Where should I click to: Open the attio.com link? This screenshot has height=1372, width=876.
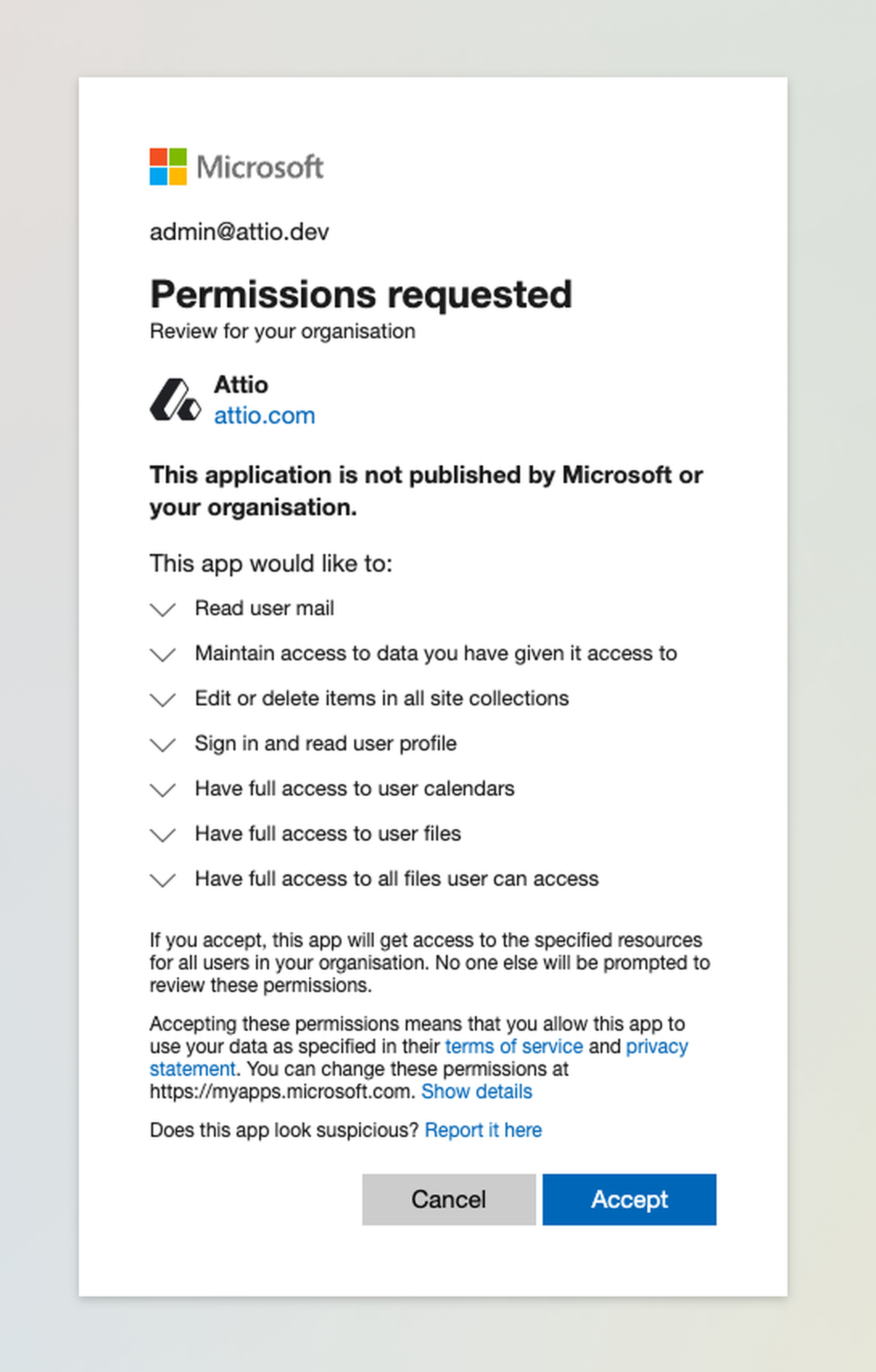[x=264, y=416]
